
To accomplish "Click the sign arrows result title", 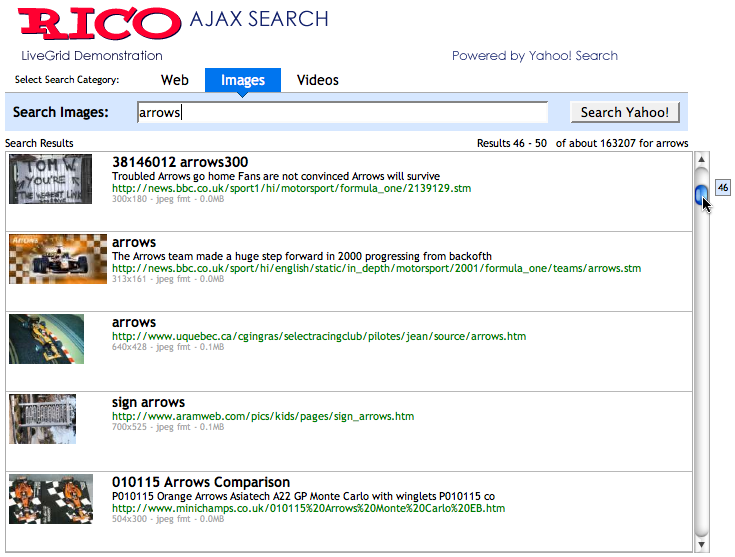I will click(148, 402).
